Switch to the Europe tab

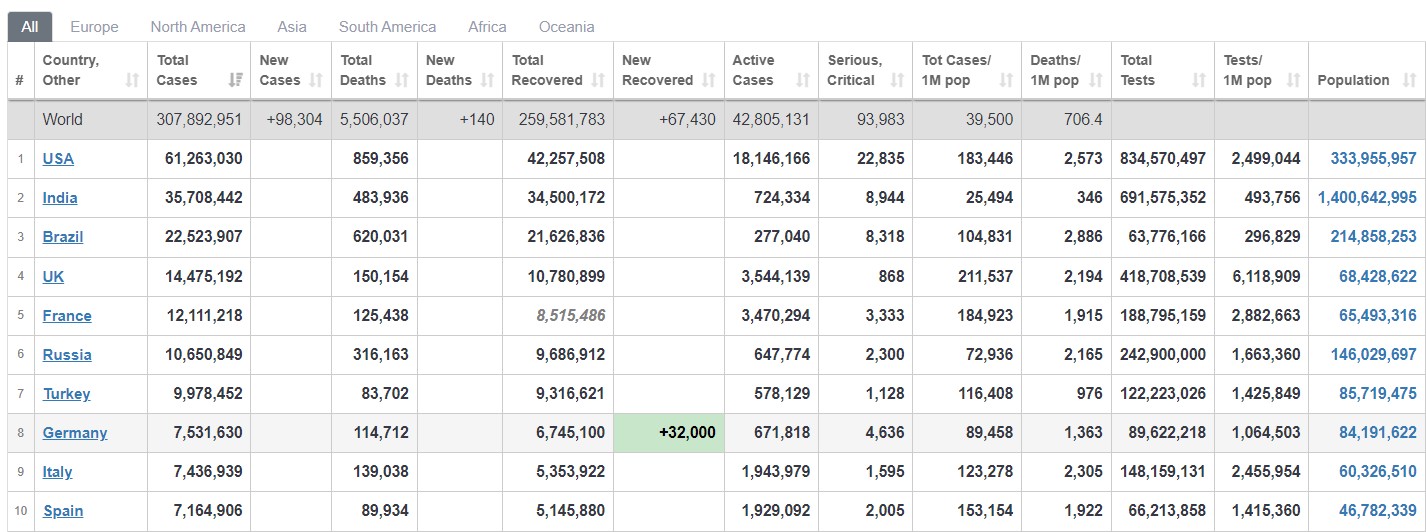click(x=94, y=27)
